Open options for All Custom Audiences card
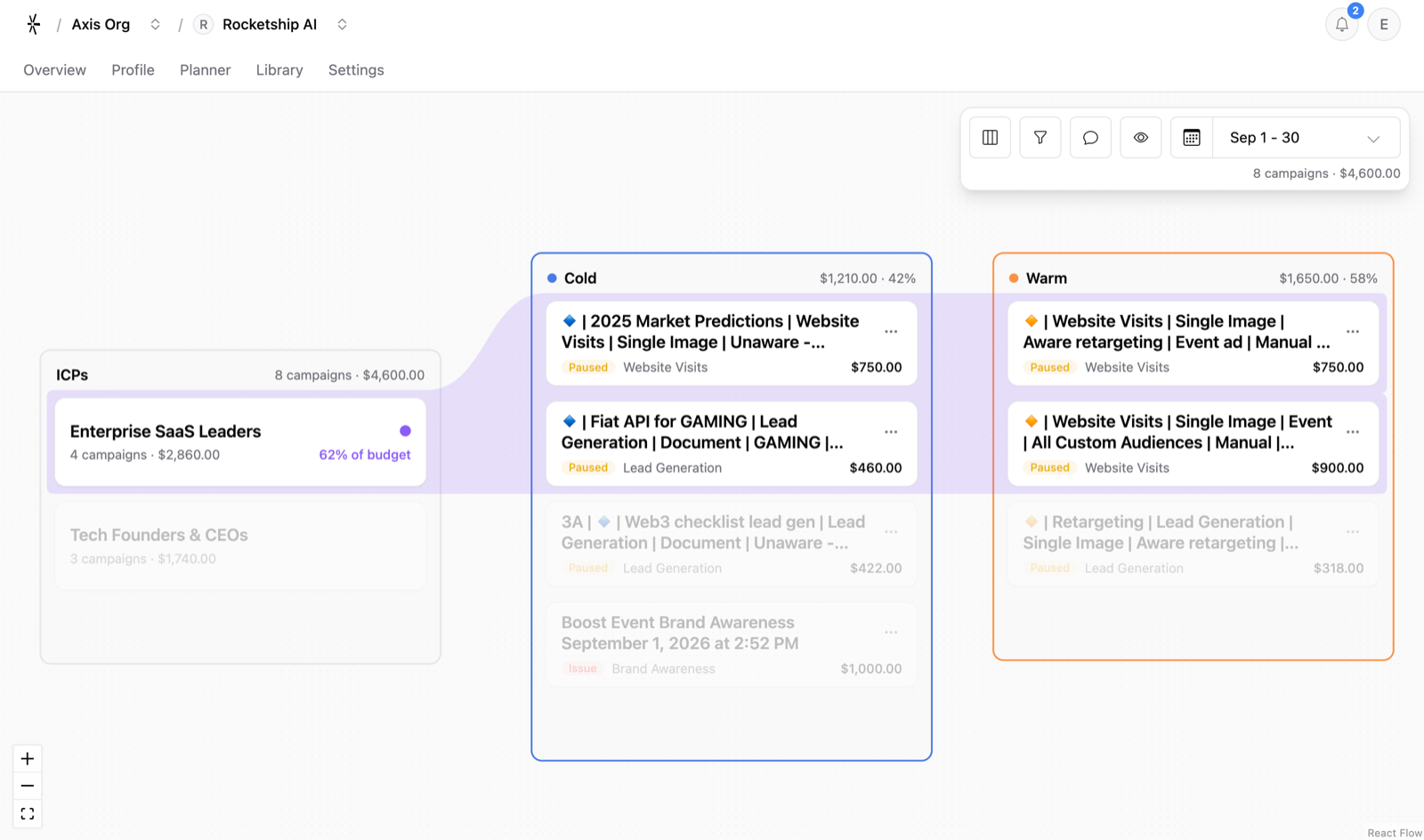The image size is (1424, 840). pyautogui.click(x=1353, y=432)
